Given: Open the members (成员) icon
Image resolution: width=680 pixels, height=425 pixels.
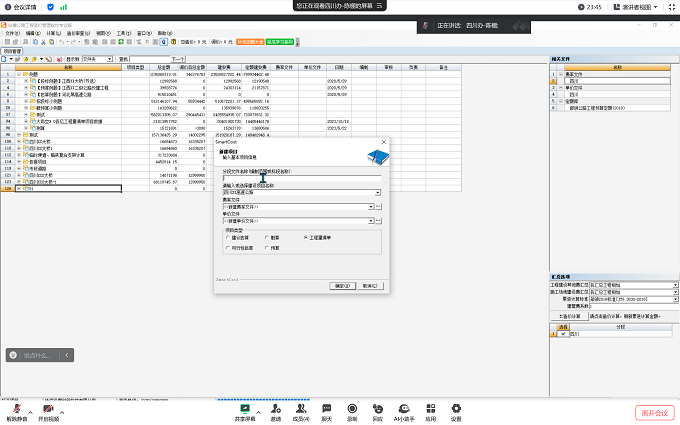Looking at the screenshot, I should (x=299, y=409).
